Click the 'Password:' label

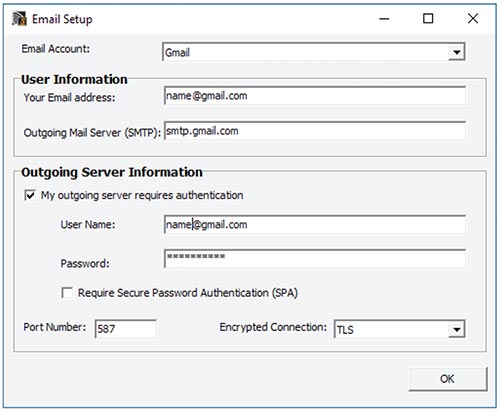85,263
